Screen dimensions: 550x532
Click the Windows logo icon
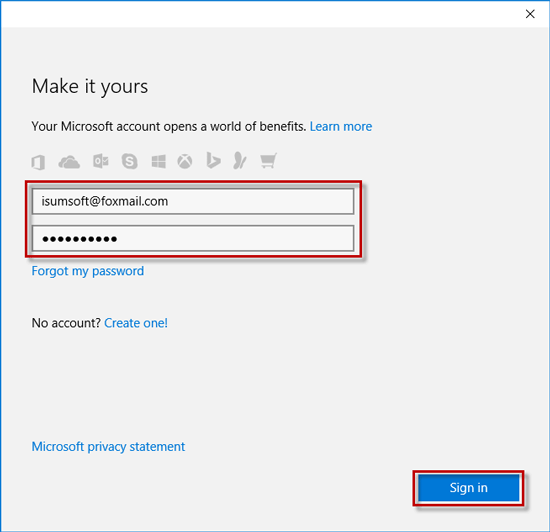pyautogui.click(x=159, y=162)
